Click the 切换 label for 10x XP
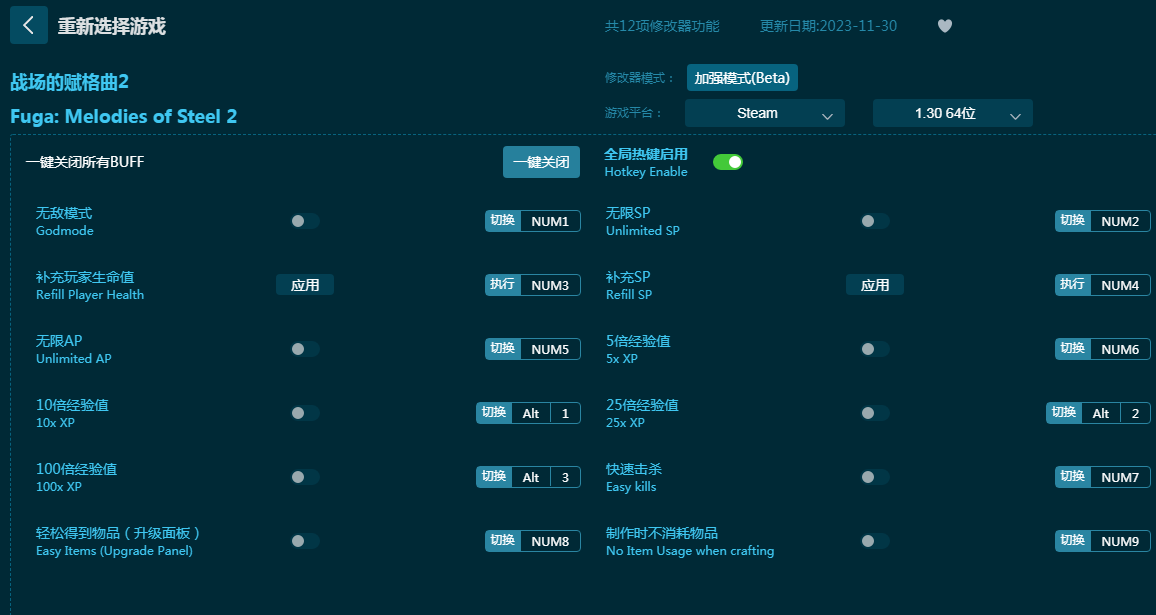The width and height of the screenshot is (1156, 615). click(x=494, y=412)
